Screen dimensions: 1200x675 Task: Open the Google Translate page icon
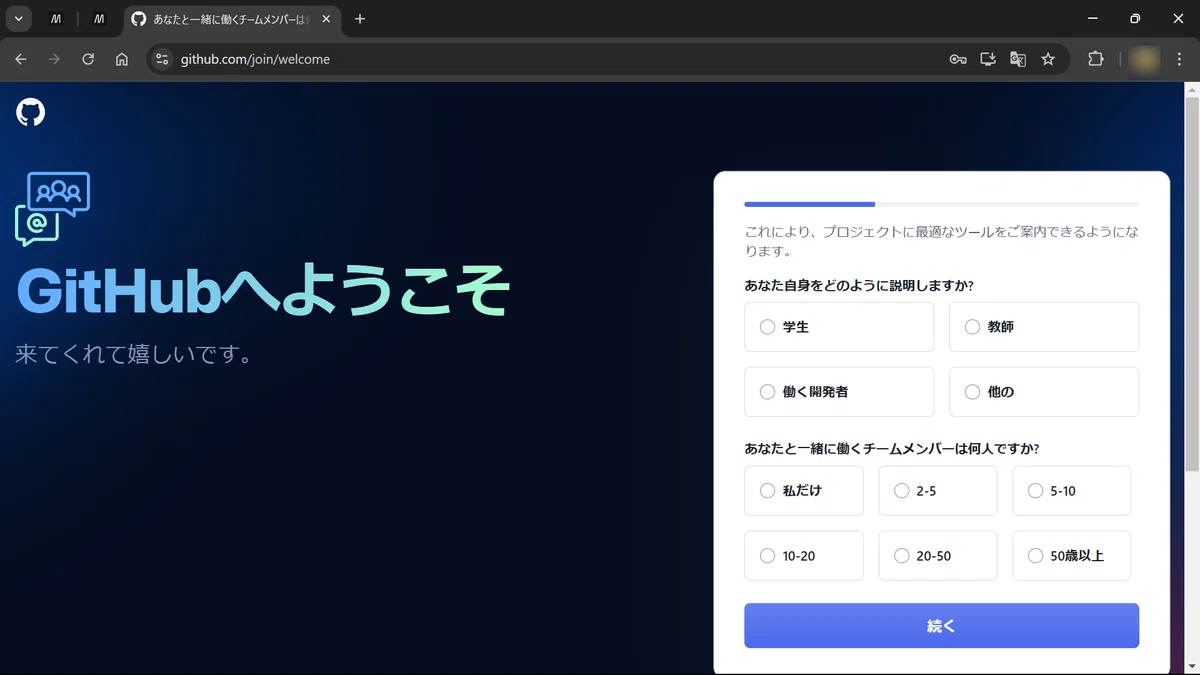tap(1018, 59)
